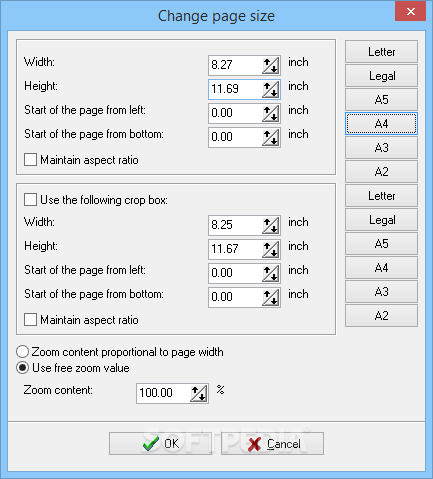Viewport: 433px width, 479px height.
Task: Click the Cancel button
Action: point(272,444)
